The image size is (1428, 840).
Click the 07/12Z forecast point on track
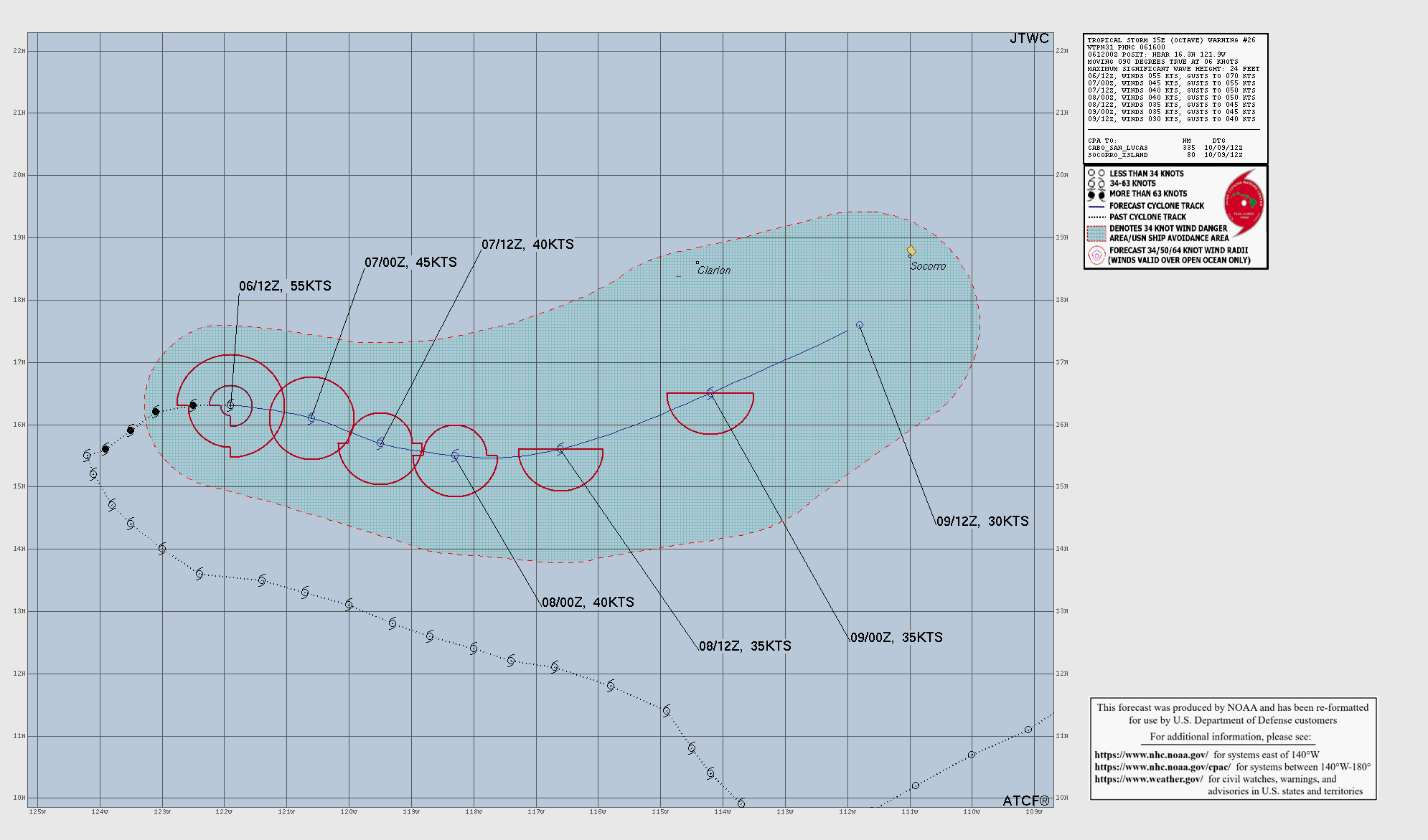pyautogui.click(x=380, y=443)
